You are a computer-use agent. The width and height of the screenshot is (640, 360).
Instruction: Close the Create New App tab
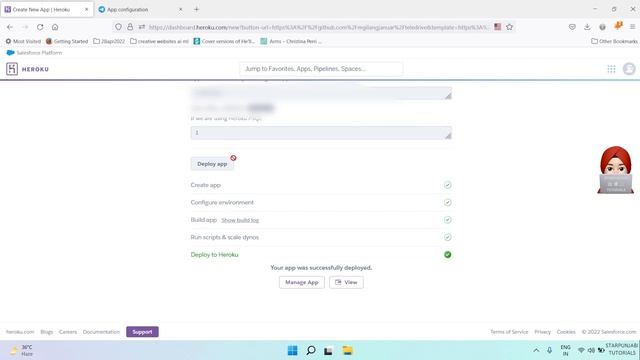(87, 9)
